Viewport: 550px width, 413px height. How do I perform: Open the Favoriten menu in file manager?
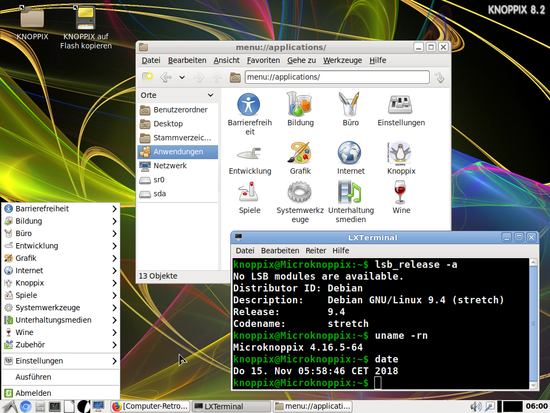click(263, 60)
